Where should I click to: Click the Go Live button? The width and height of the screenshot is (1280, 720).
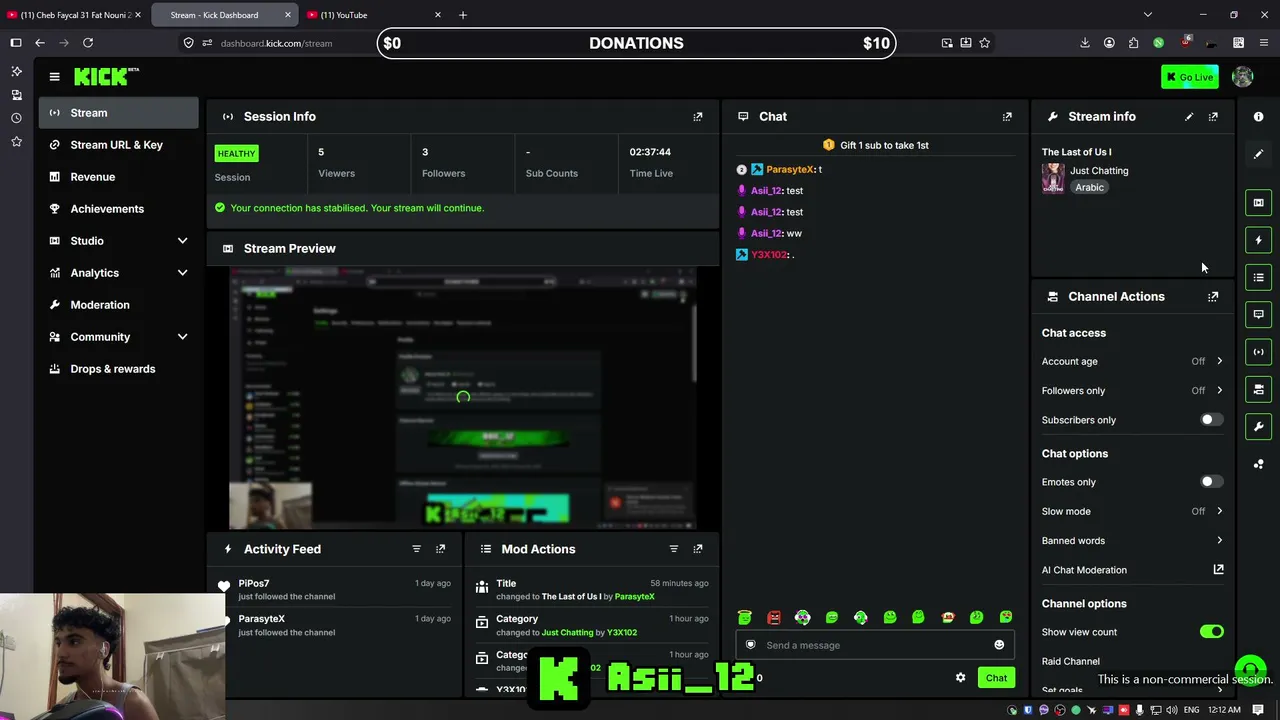point(1190,77)
